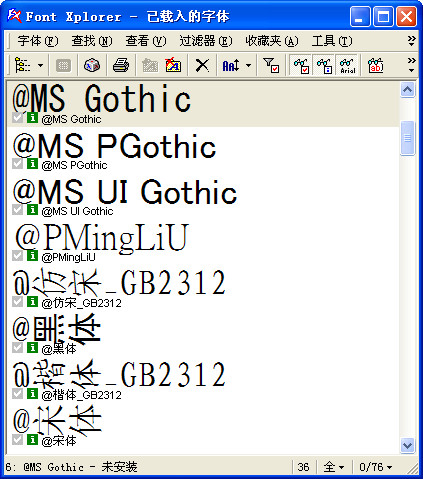The image size is (423, 479).
Task: Click the font cube icon
Action: tap(92, 65)
